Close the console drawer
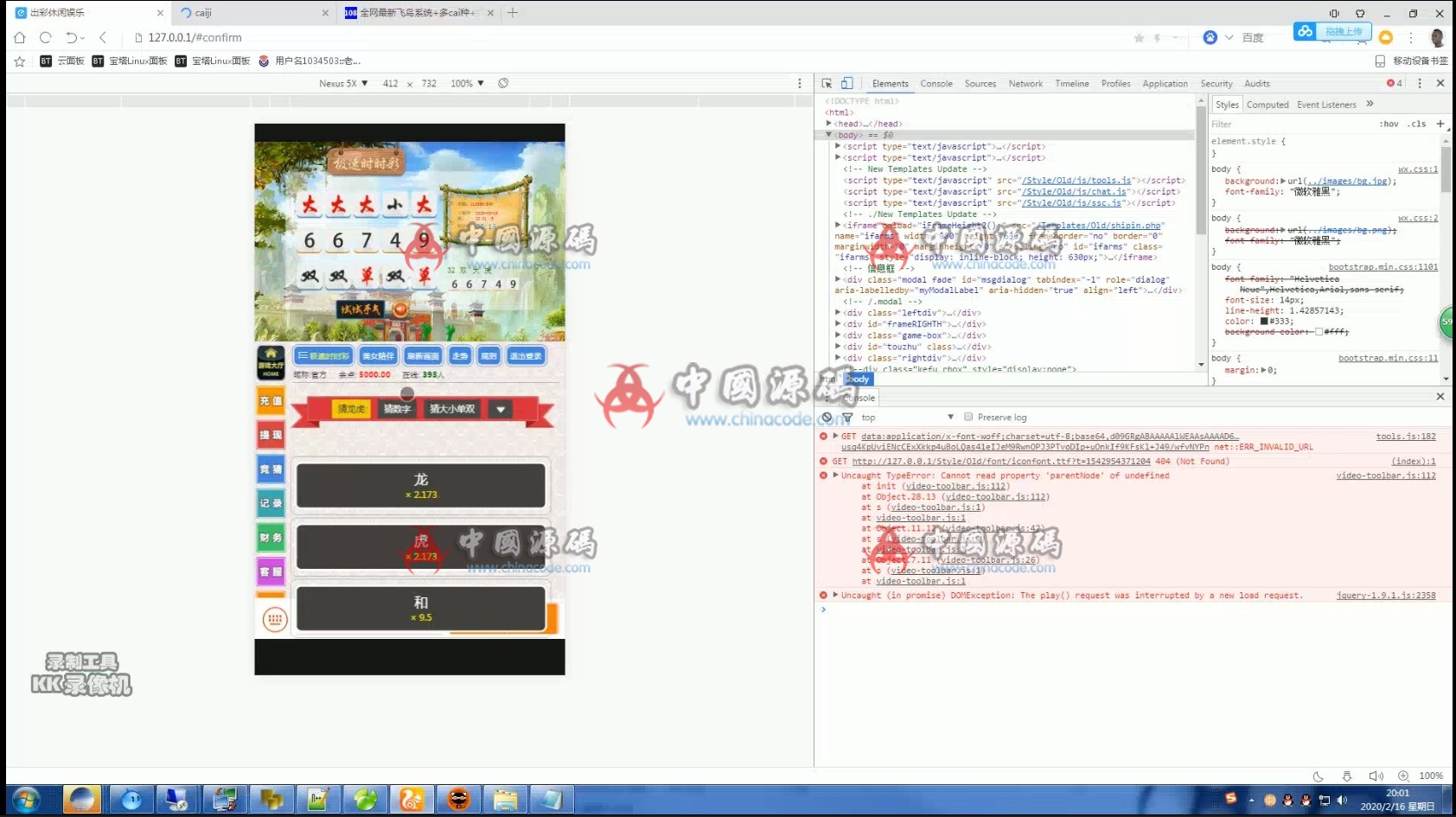 click(x=1440, y=396)
